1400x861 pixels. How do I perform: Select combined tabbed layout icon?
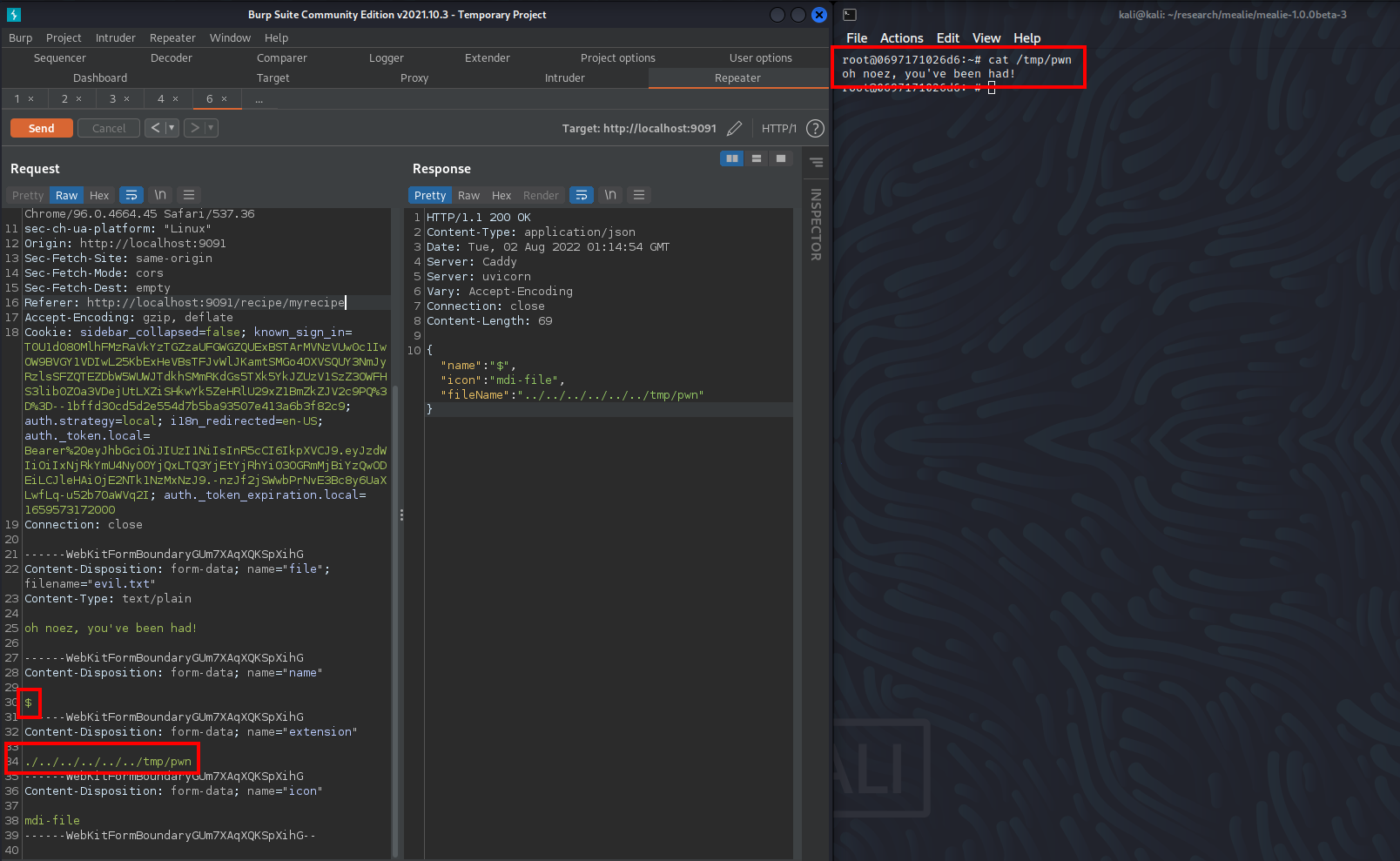pos(781,158)
